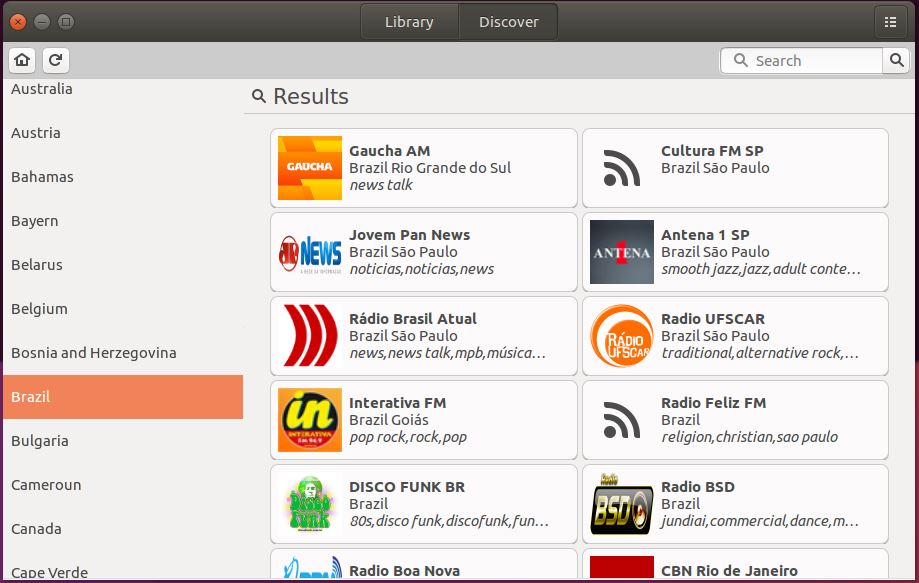Choose Bosnia and Herzegovina from the sidebar
919x583 pixels.
[x=94, y=353]
